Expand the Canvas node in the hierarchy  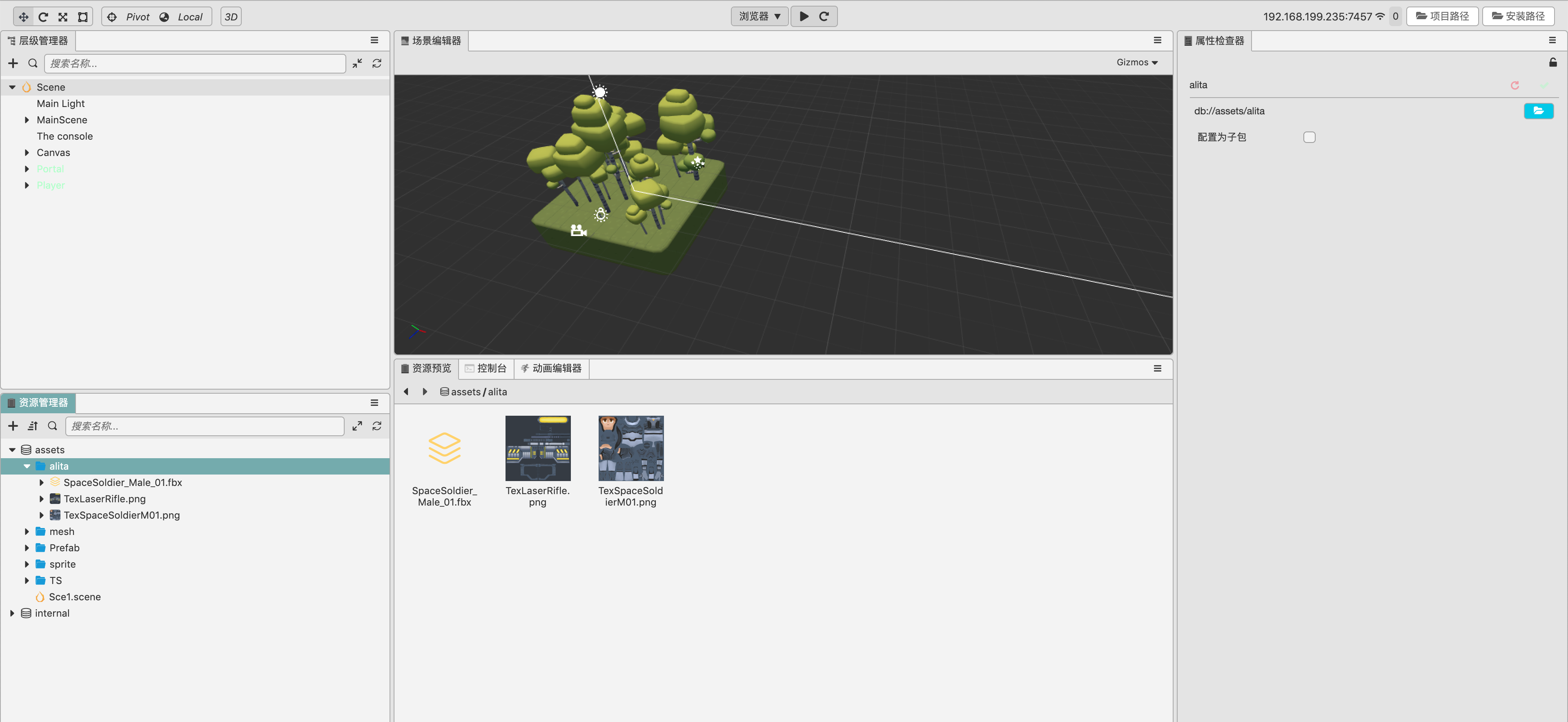27,153
